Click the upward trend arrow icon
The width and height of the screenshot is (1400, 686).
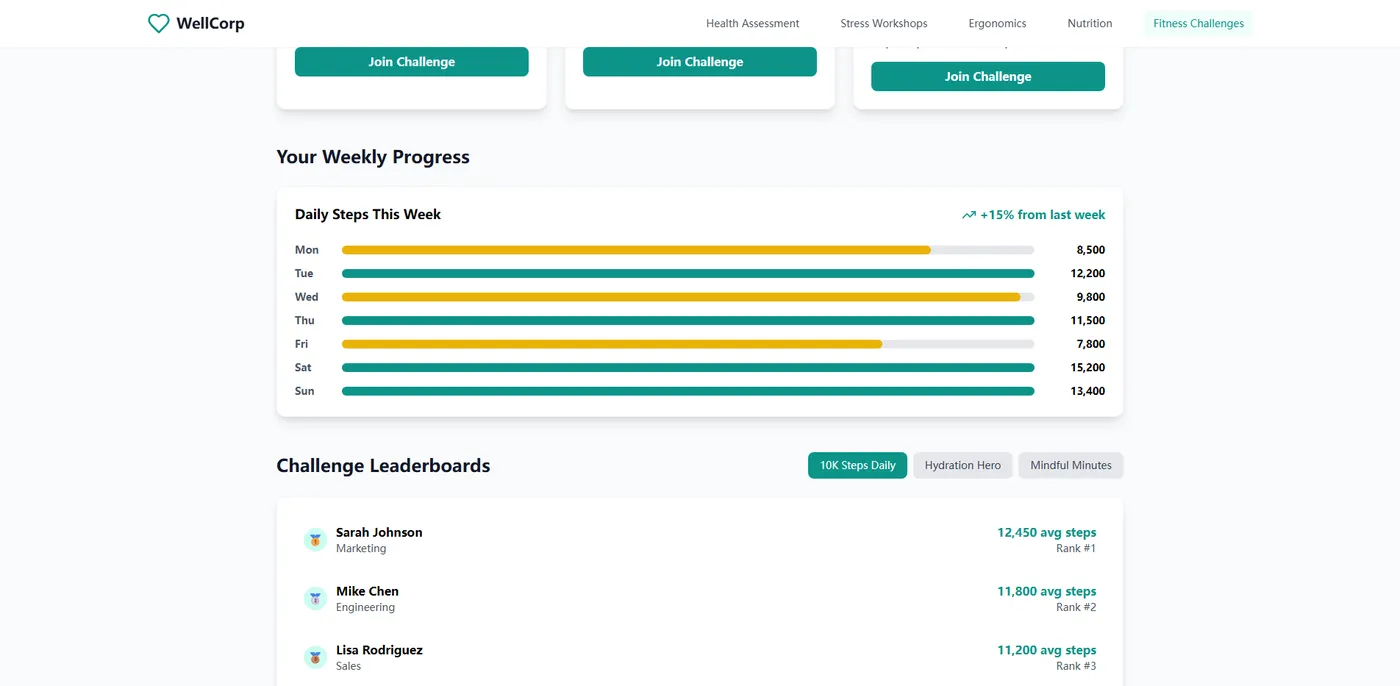coord(968,215)
